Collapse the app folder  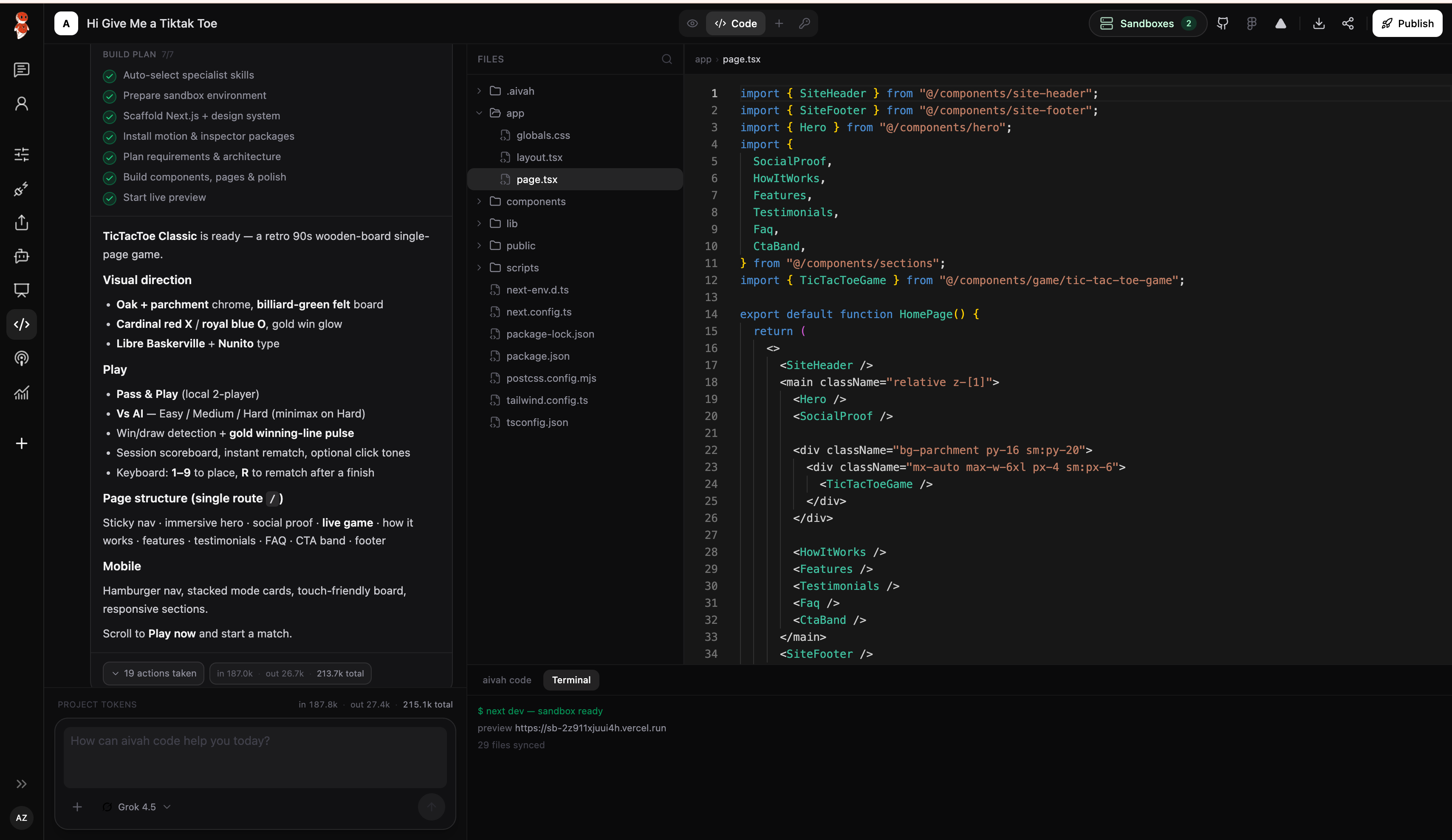[574, 113]
